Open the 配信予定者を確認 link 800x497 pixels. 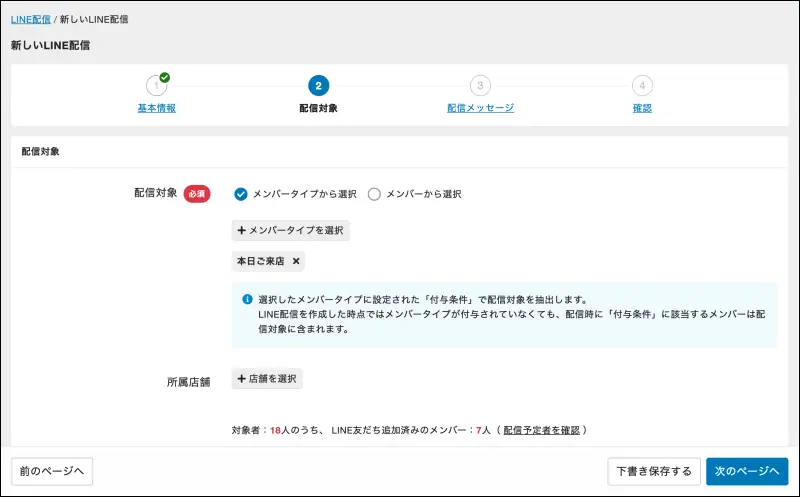coord(541,430)
